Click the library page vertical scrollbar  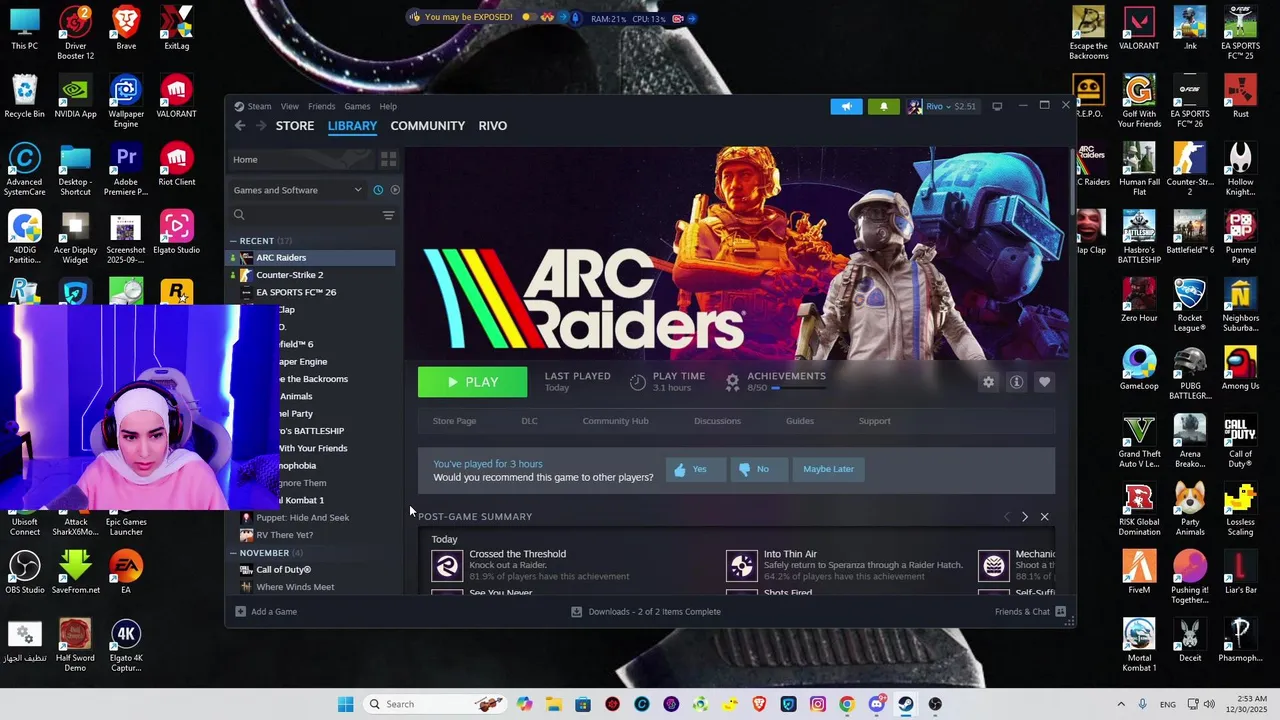[x=1074, y=180]
